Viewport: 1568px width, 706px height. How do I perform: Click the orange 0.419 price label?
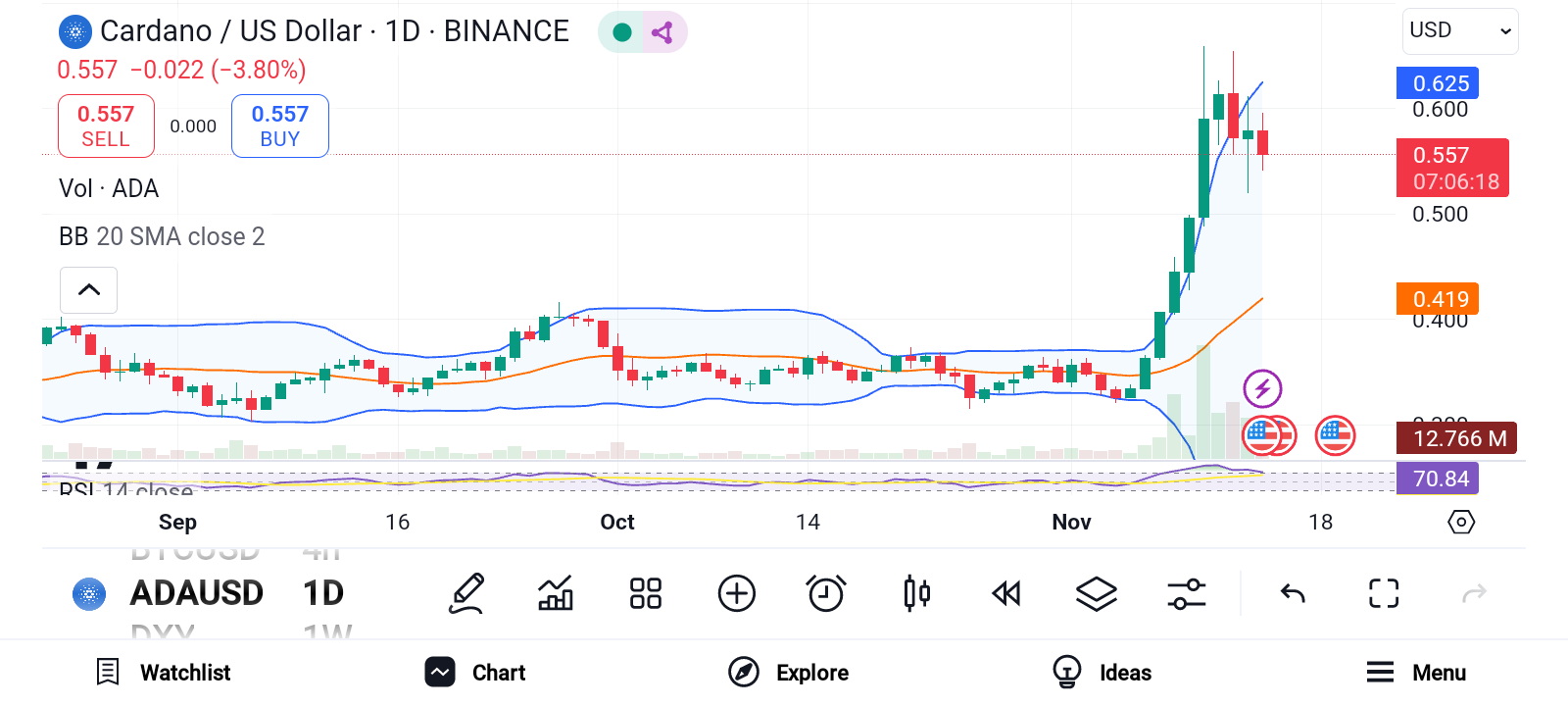point(1438,299)
